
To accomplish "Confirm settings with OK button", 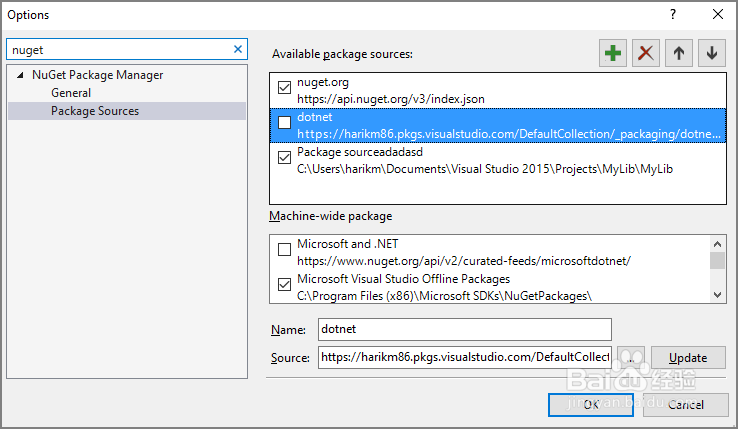I will point(591,404).
